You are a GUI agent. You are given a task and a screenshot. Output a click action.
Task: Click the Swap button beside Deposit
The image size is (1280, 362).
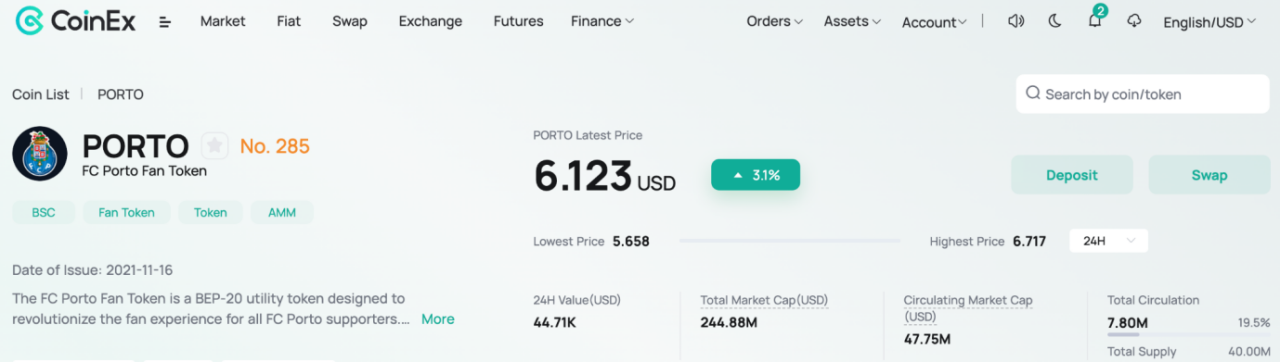tap(1209, 175)
